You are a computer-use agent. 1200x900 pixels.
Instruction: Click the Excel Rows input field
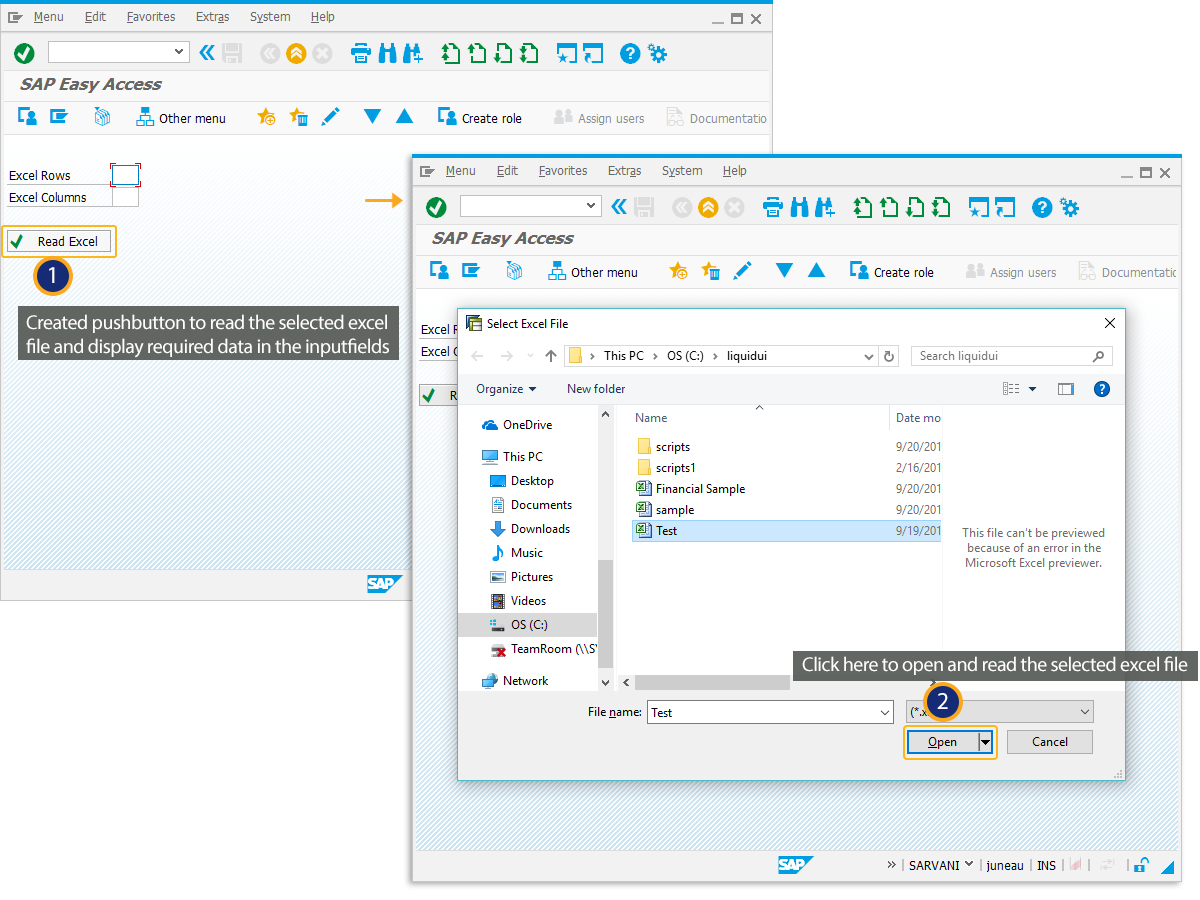point(125,175)
